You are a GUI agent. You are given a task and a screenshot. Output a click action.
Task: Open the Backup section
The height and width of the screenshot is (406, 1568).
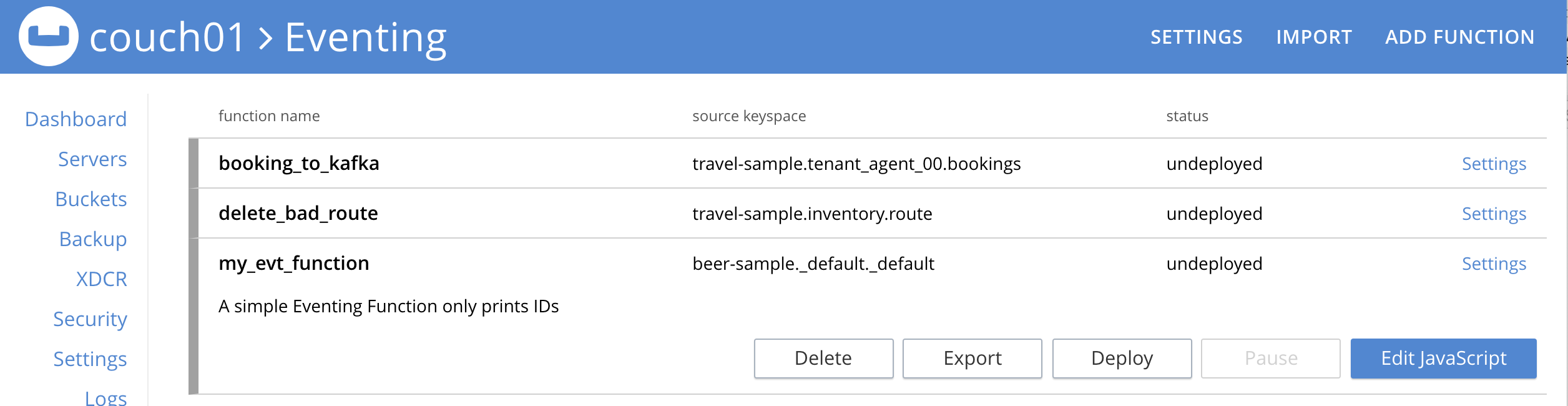coord(93,239)
